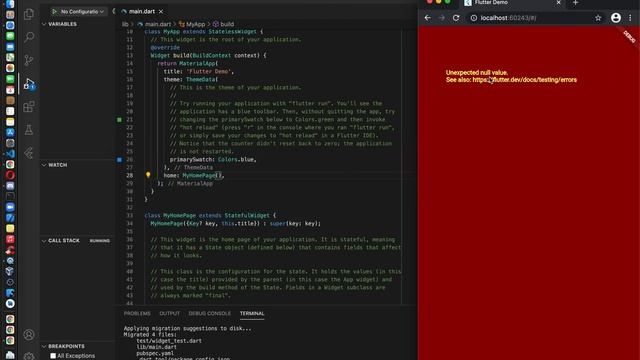Bookmark this page with the star icon

pyautogui.click(x=598, y=18)
